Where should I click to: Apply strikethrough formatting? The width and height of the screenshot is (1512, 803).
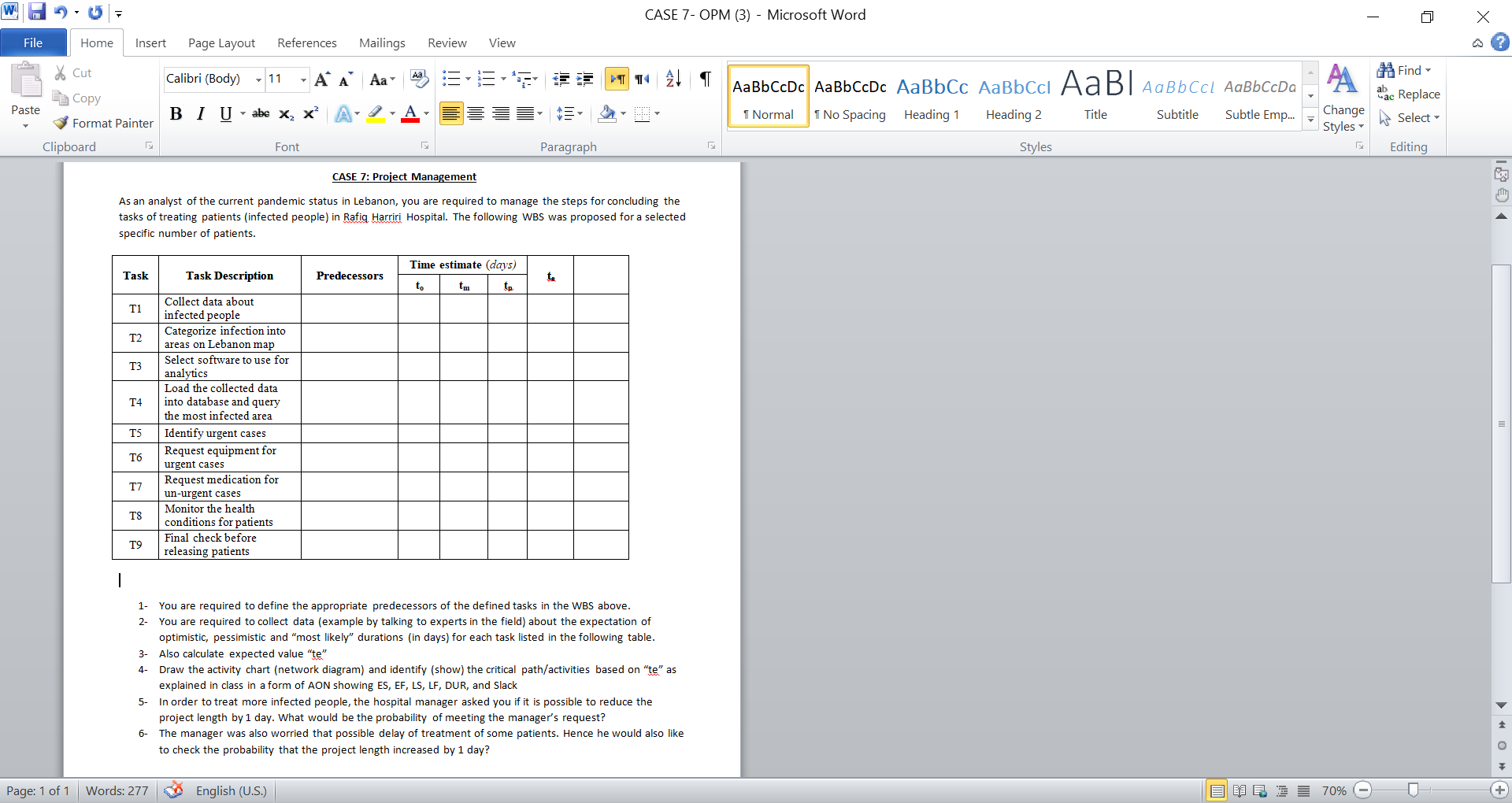[261, 114]
